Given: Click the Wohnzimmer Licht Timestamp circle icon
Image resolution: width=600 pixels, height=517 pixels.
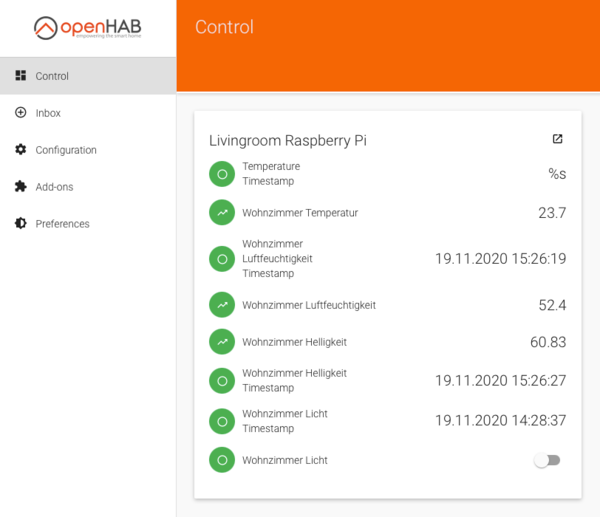Looking at the screenshot, I should [222, 421].
